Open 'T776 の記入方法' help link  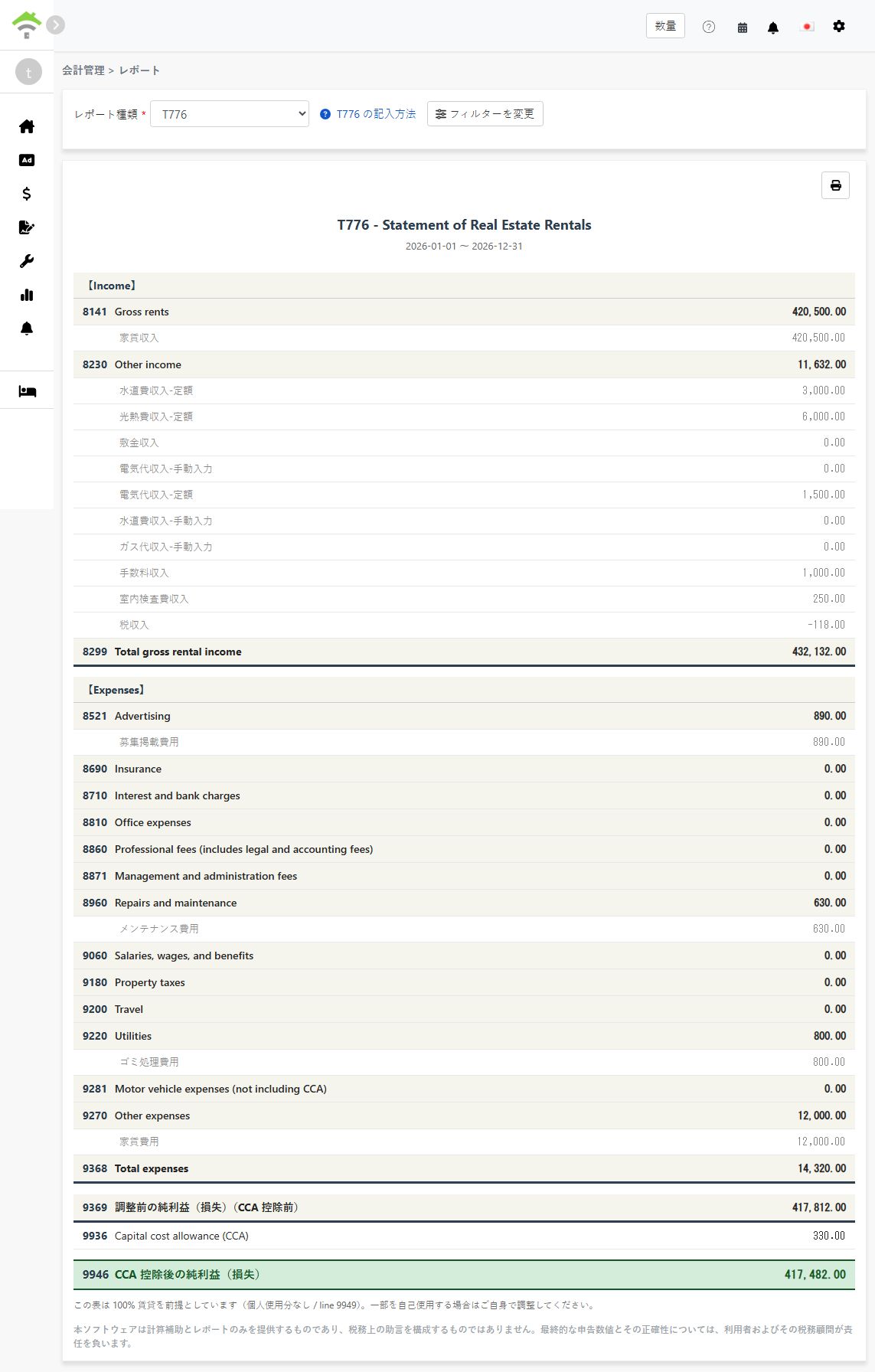tap(367, 114)
